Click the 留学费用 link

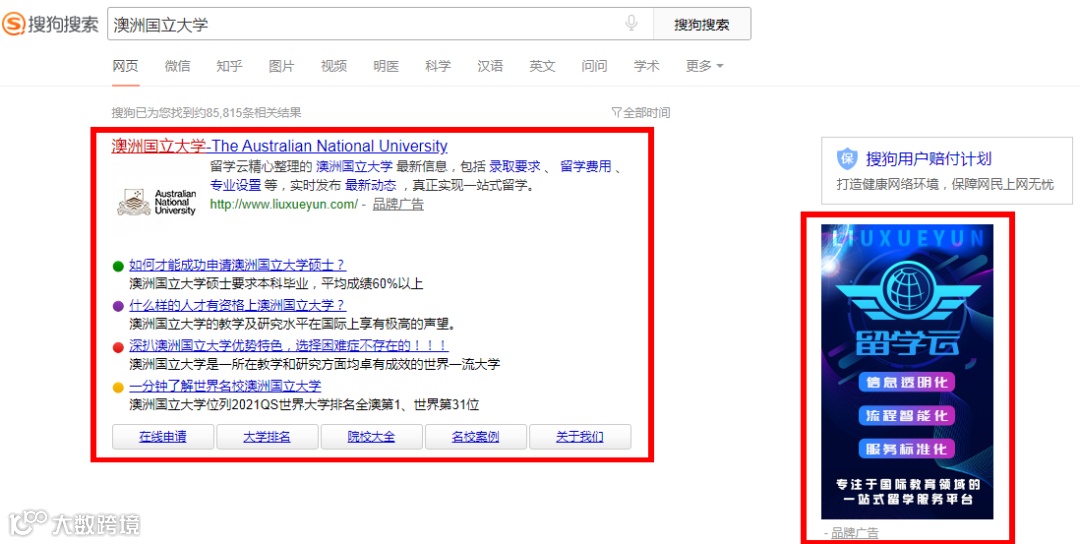(585, 167)
